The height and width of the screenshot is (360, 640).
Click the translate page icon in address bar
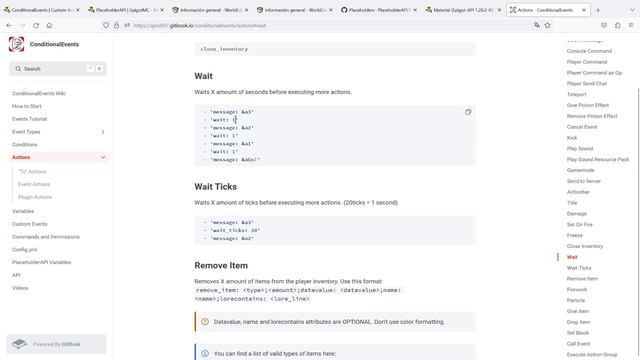click(x=537, y=25)
